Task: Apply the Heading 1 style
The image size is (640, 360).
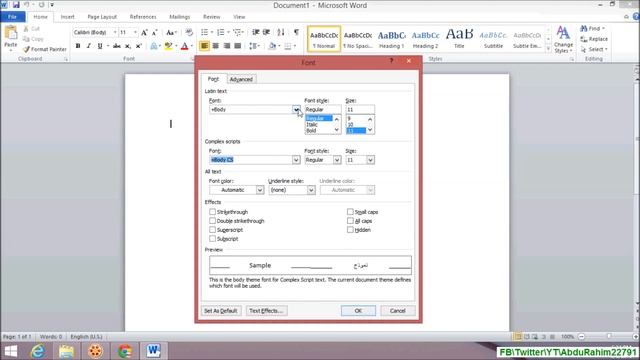Action: tap(391, 39)
